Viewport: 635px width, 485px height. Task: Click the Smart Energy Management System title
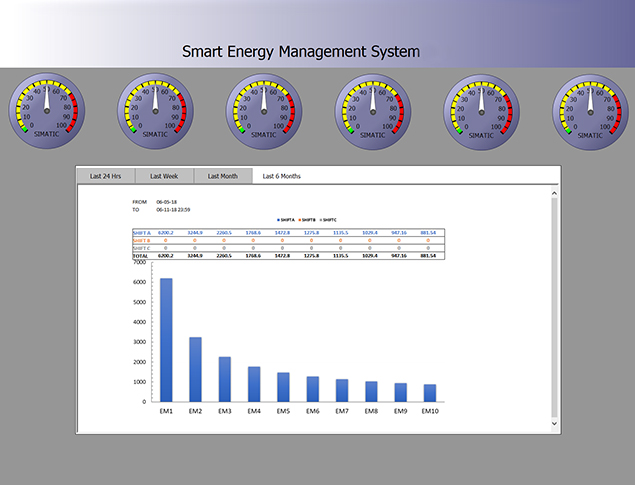301,52
